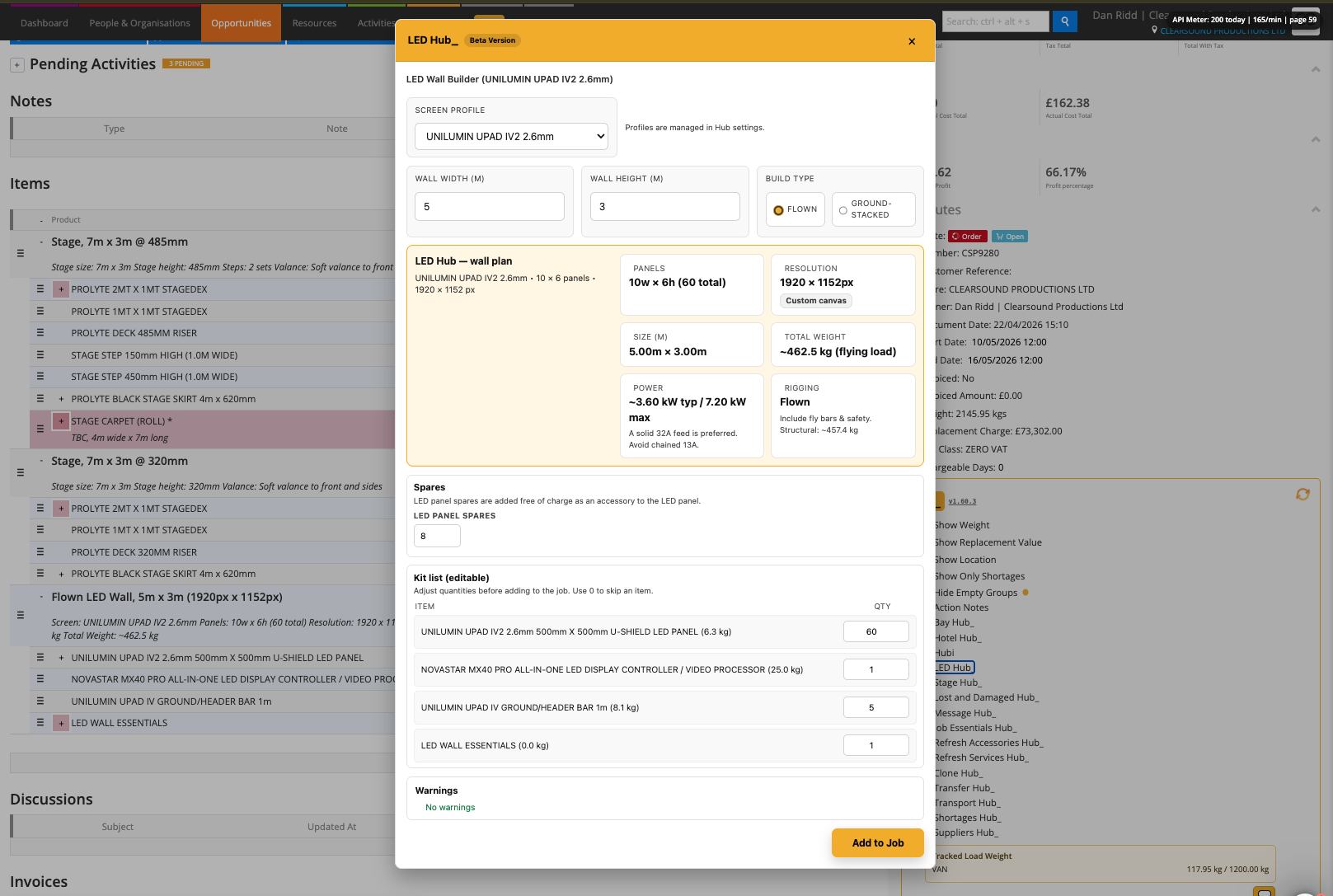Viewport: 1333px width, 896px height.
Task: Click drag handle for UNILUMIN GROUND/HEADER BAR row
Action: (x=40, y=701)
